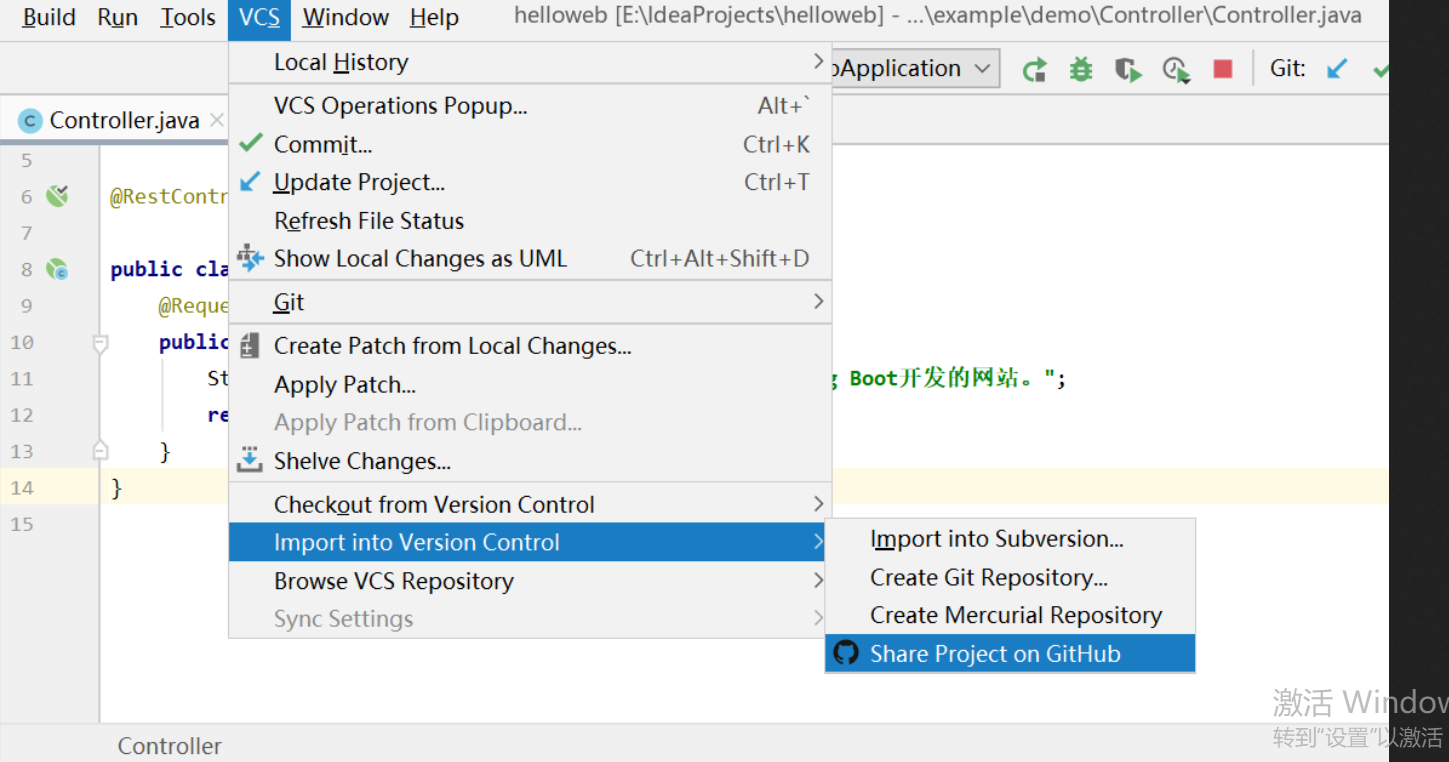Click the green Debug bug icon
Image resolution: width=1449 pixels, height=762 pixels.
(1081, 69)
